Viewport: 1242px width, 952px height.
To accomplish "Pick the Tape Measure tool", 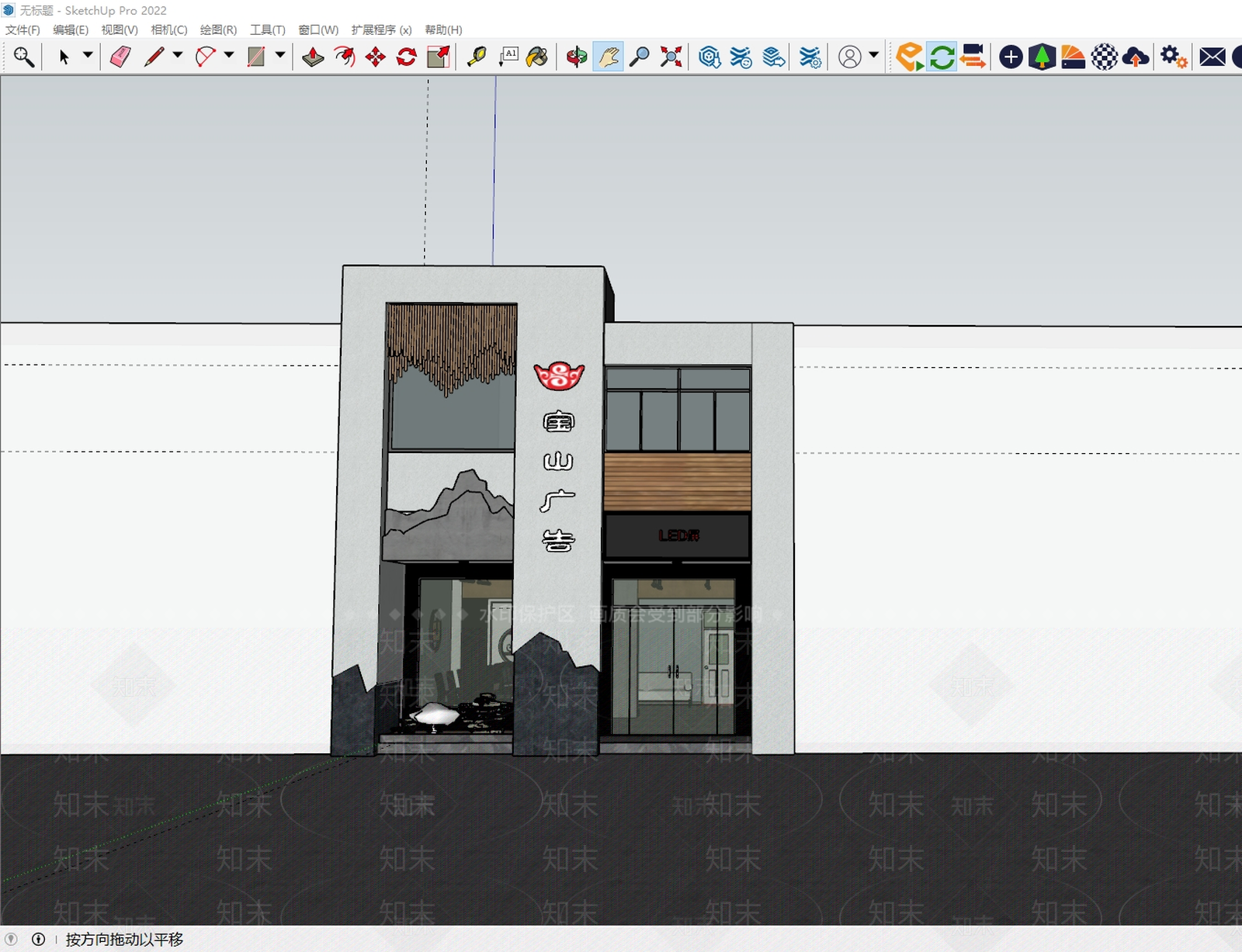I will pos(477,57).
